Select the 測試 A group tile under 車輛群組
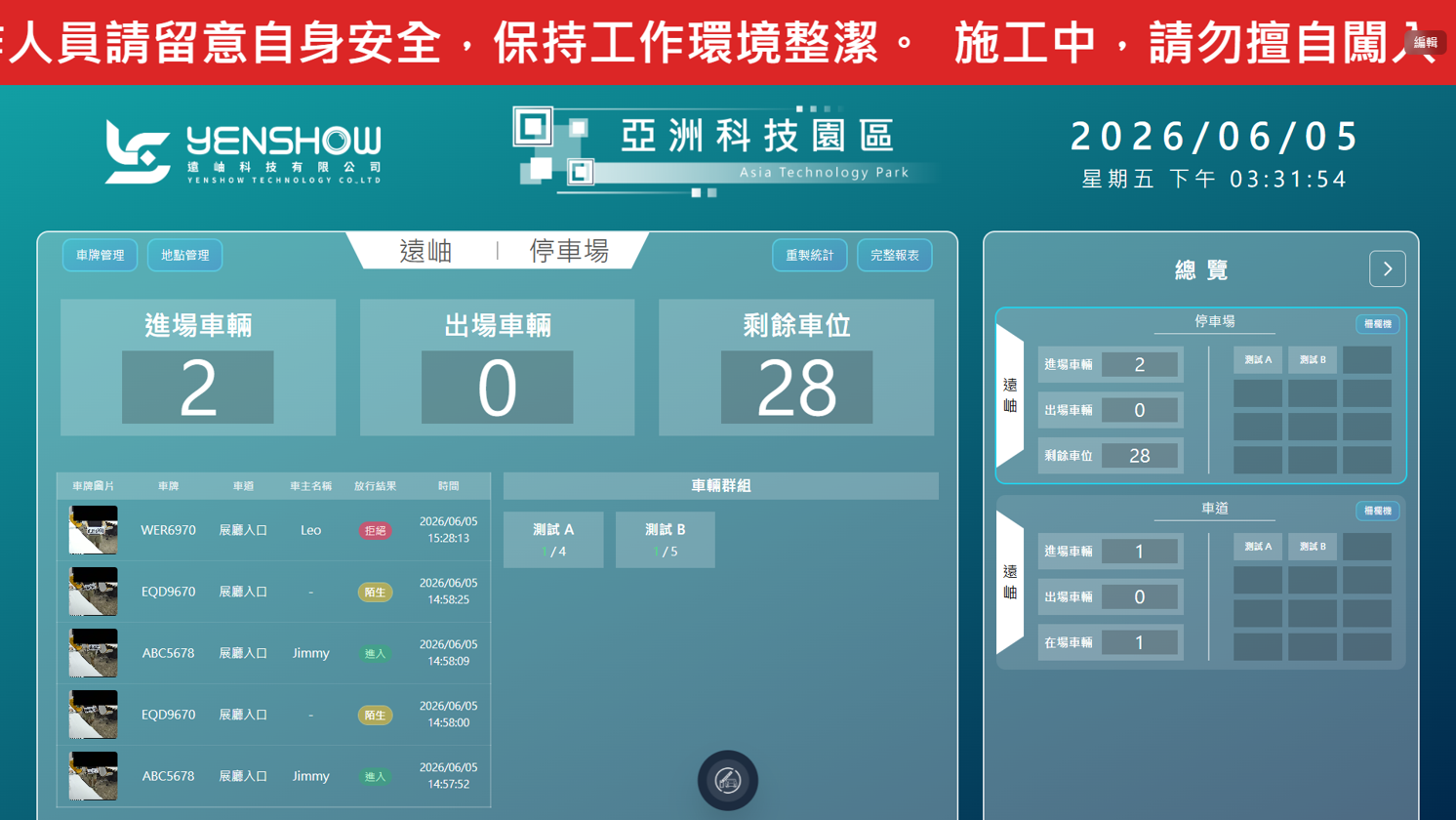Screen dimensions: 1456x820 point(553,540)
